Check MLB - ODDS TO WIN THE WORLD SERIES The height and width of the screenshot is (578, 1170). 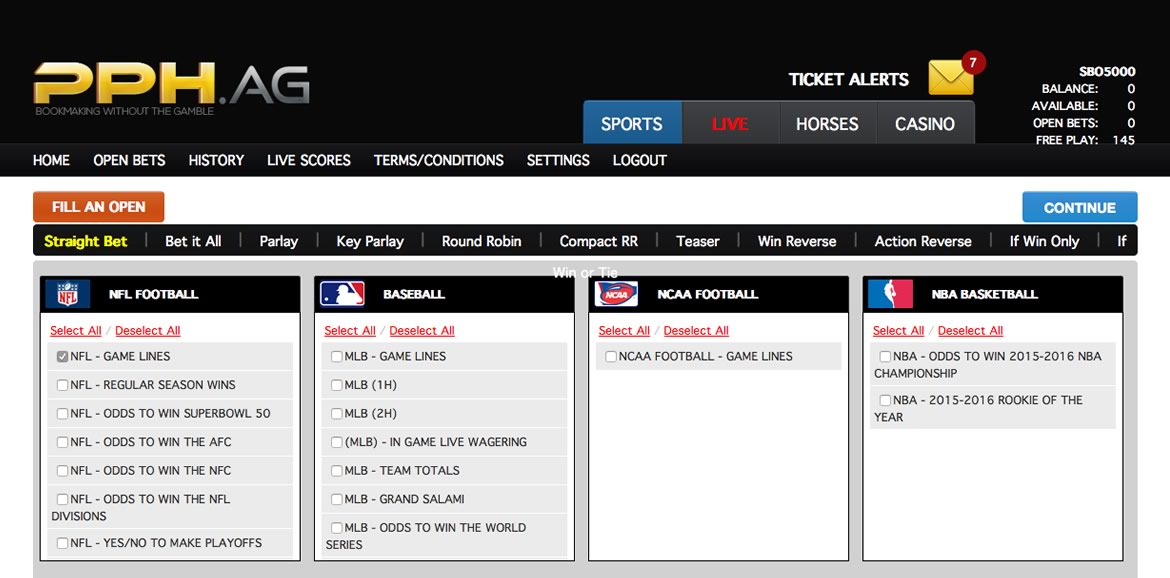click(x=337, y=527)
